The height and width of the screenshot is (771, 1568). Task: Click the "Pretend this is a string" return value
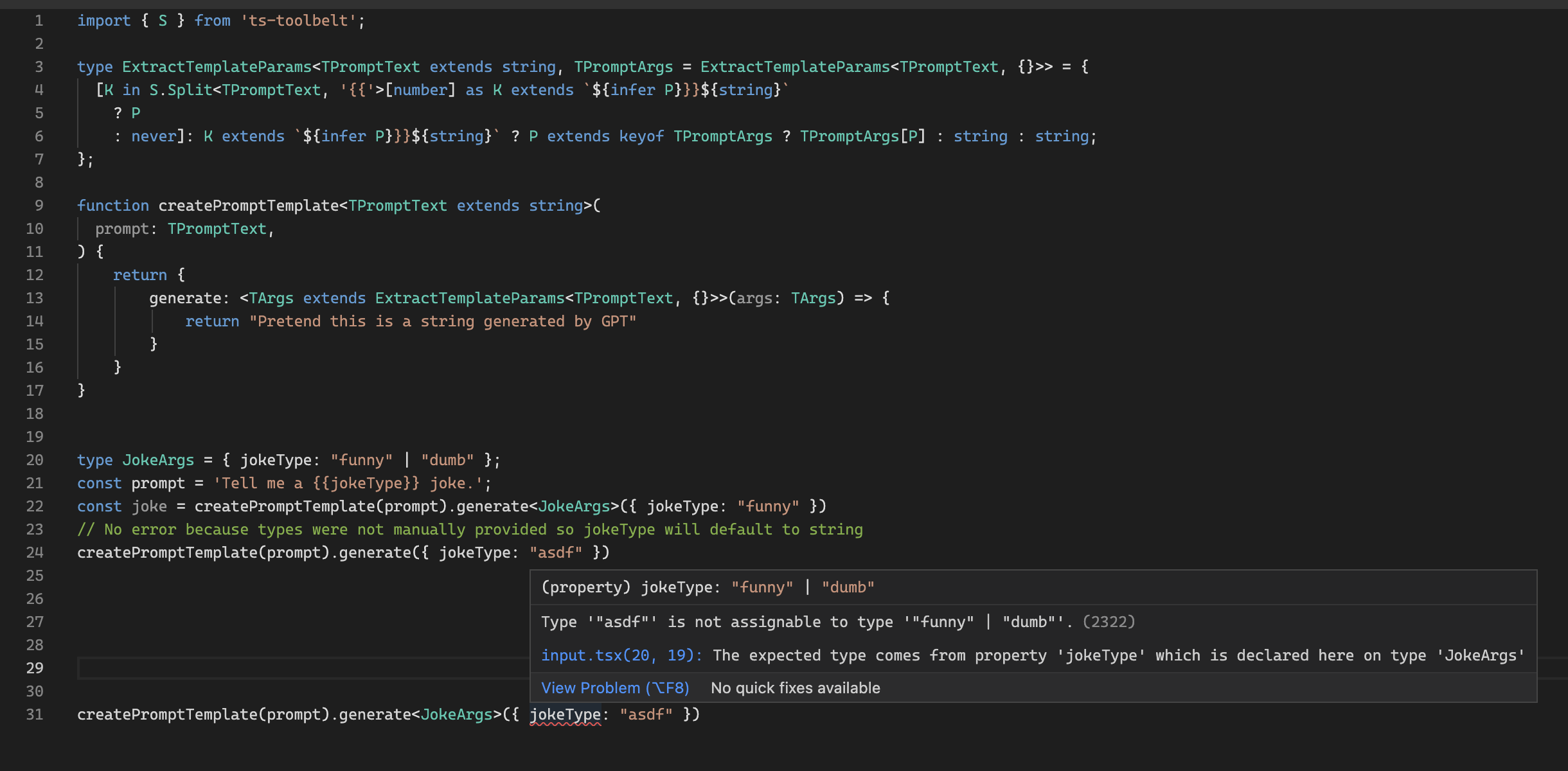443,321
